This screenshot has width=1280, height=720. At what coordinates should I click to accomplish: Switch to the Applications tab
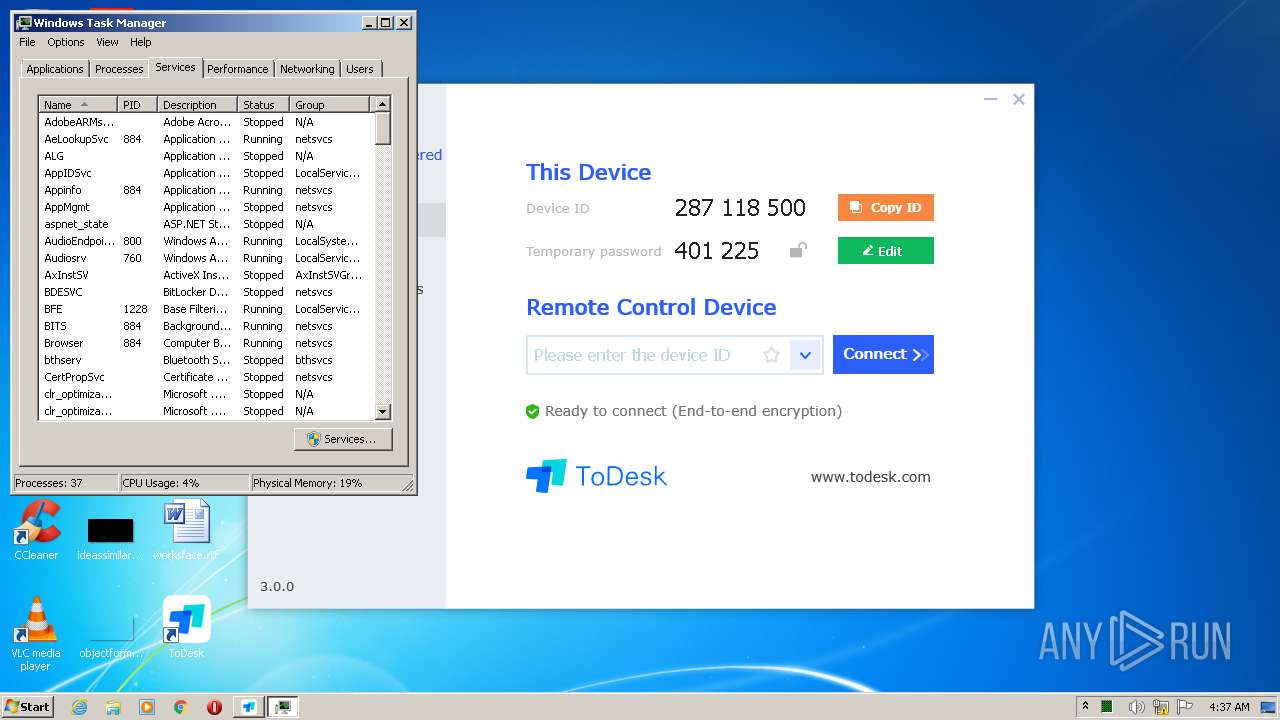(55, 69)
